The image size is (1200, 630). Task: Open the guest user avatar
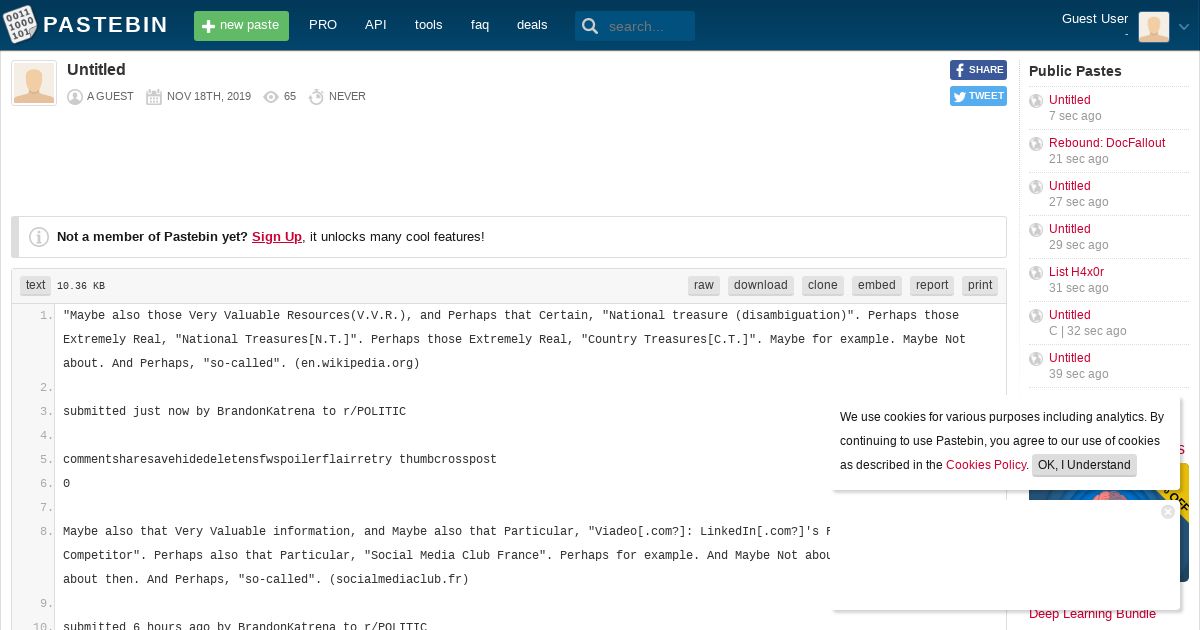1153,27
